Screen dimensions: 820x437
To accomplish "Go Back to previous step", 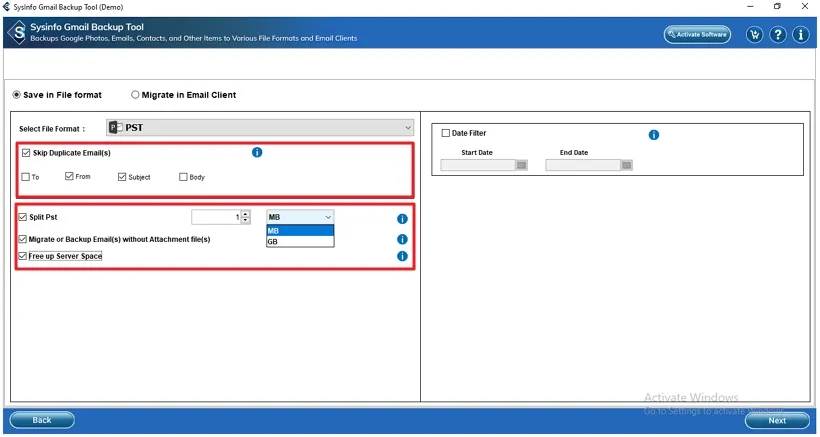I will [x=42, y=420].
